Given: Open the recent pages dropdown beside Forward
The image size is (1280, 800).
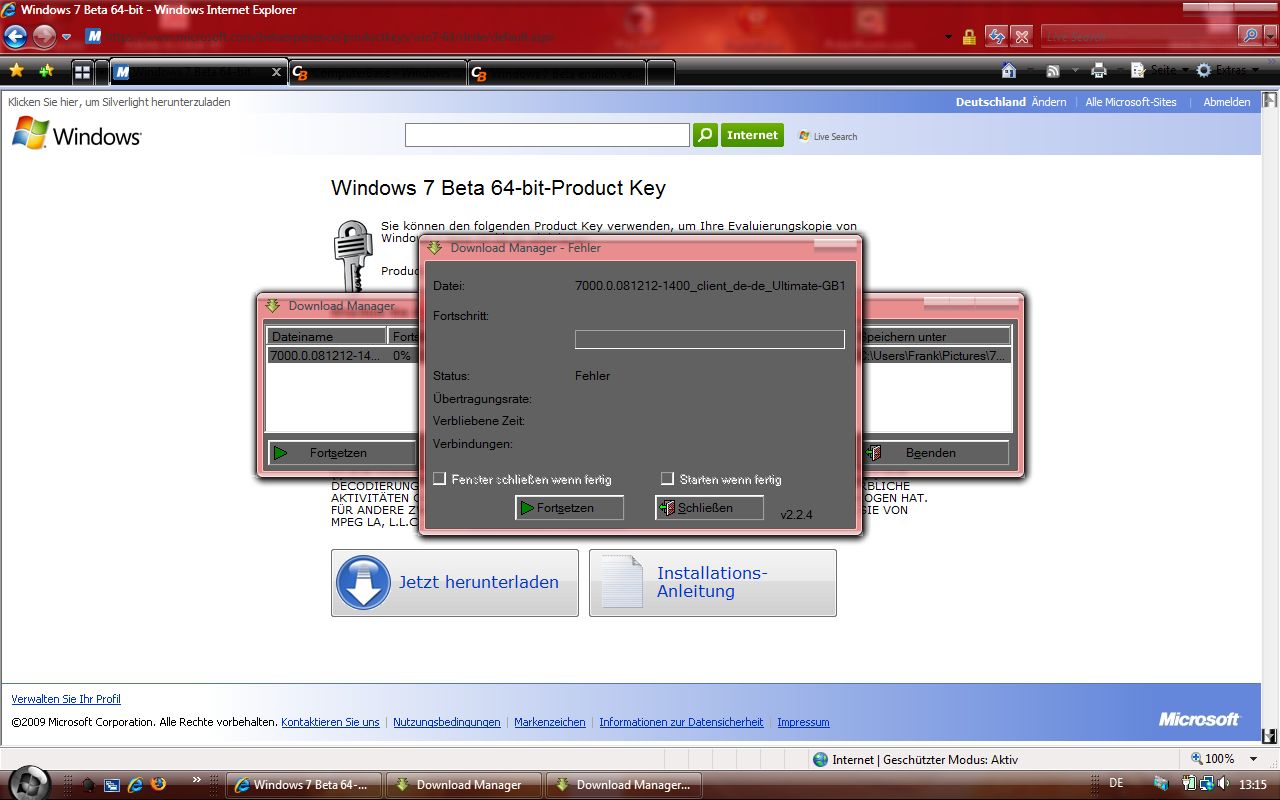Looking at the screenshot, I should pyautogui.click(x=66, y=37).
